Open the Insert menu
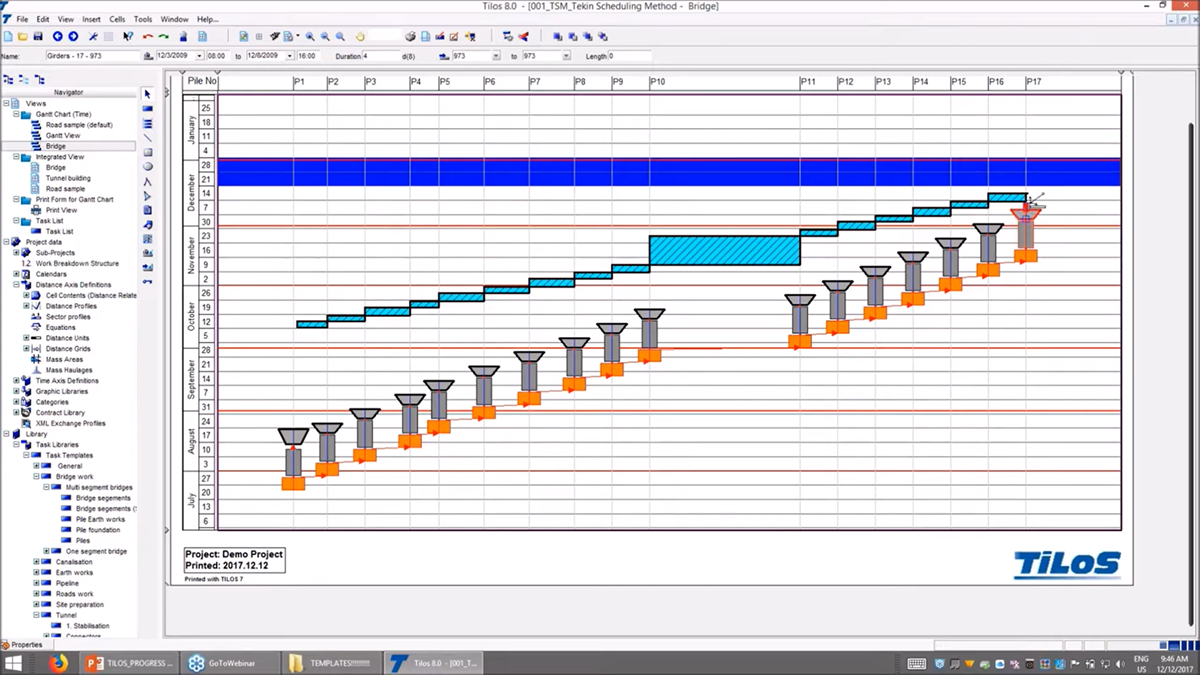Screen dimensions: 1200x675 point(91,19)
